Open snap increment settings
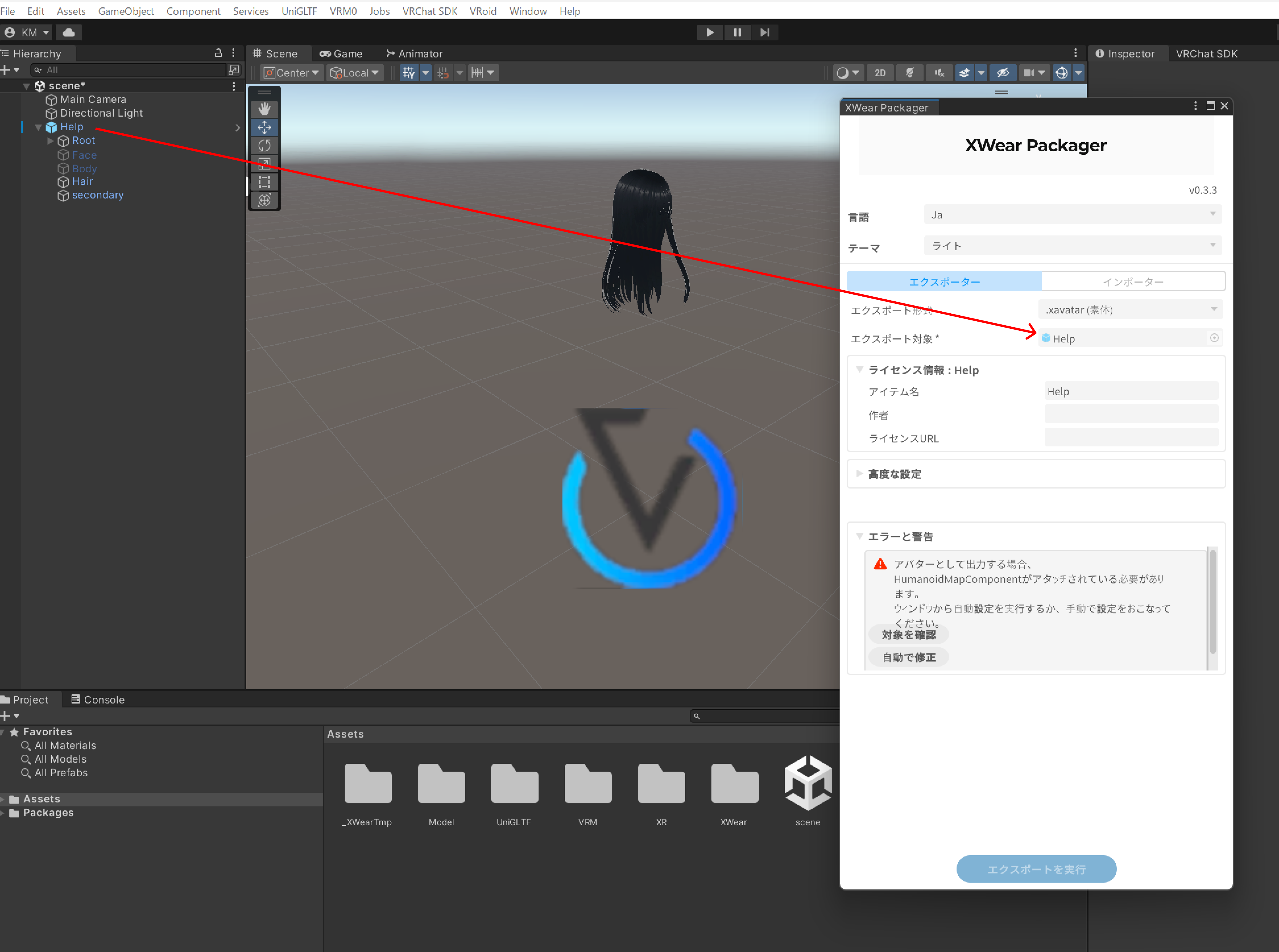The width and height of the screenshot is (1279, 952). pyautogui.click(x=482, y=73)
